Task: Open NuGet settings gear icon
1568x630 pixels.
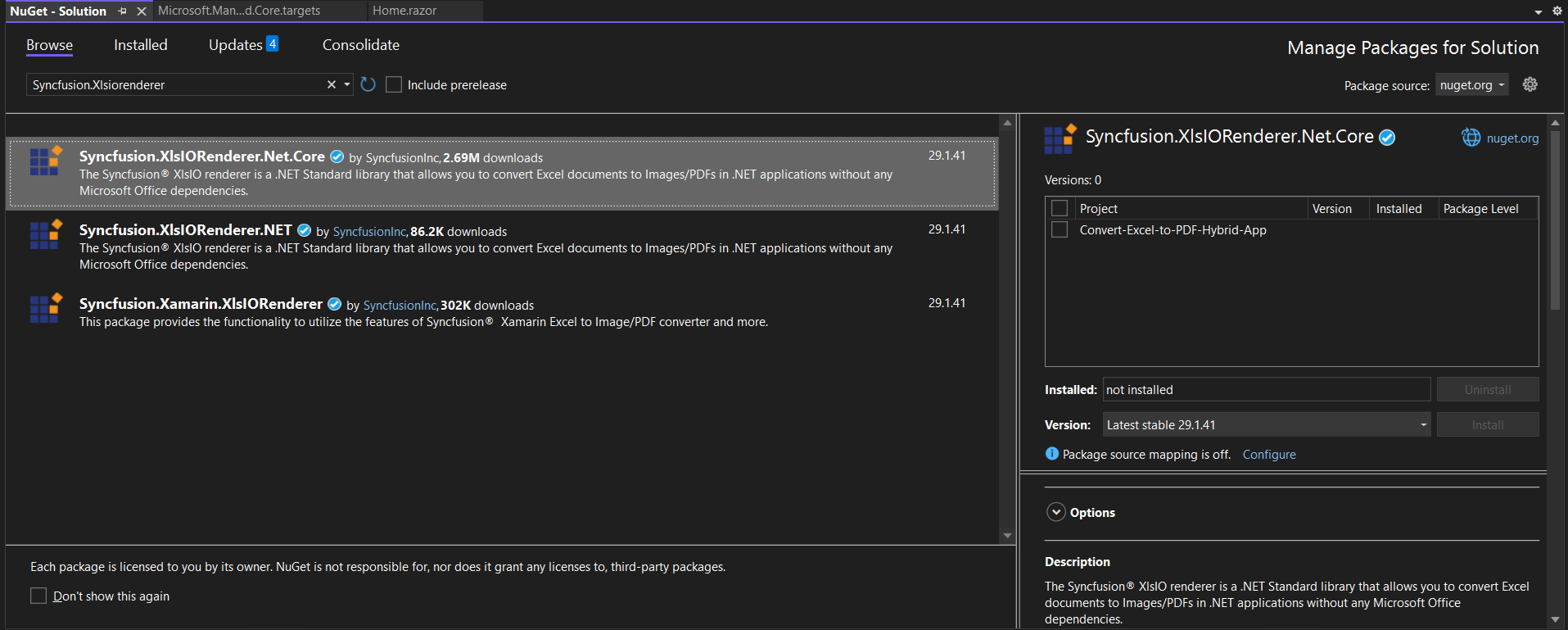Action: pos(1530,84)
